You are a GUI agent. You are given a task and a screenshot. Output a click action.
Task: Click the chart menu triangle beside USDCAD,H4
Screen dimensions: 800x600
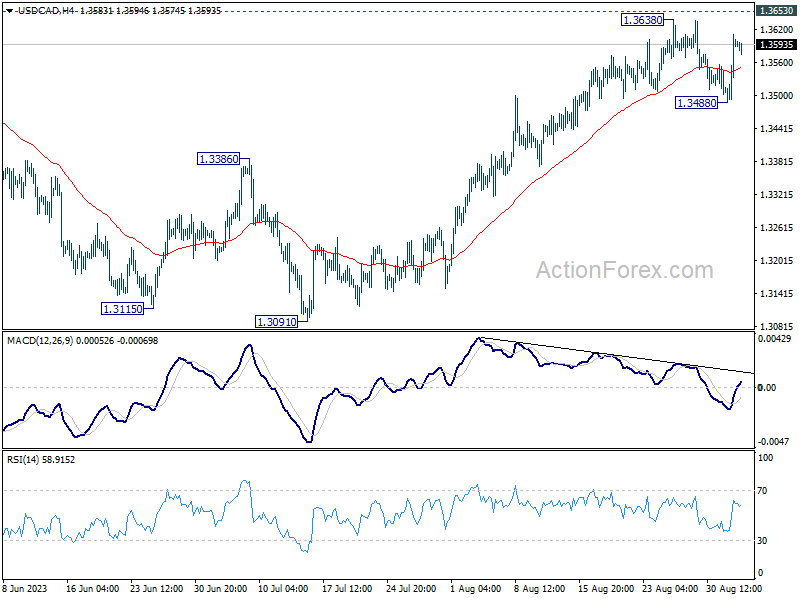pyautogui.click(x=10, y=11)
